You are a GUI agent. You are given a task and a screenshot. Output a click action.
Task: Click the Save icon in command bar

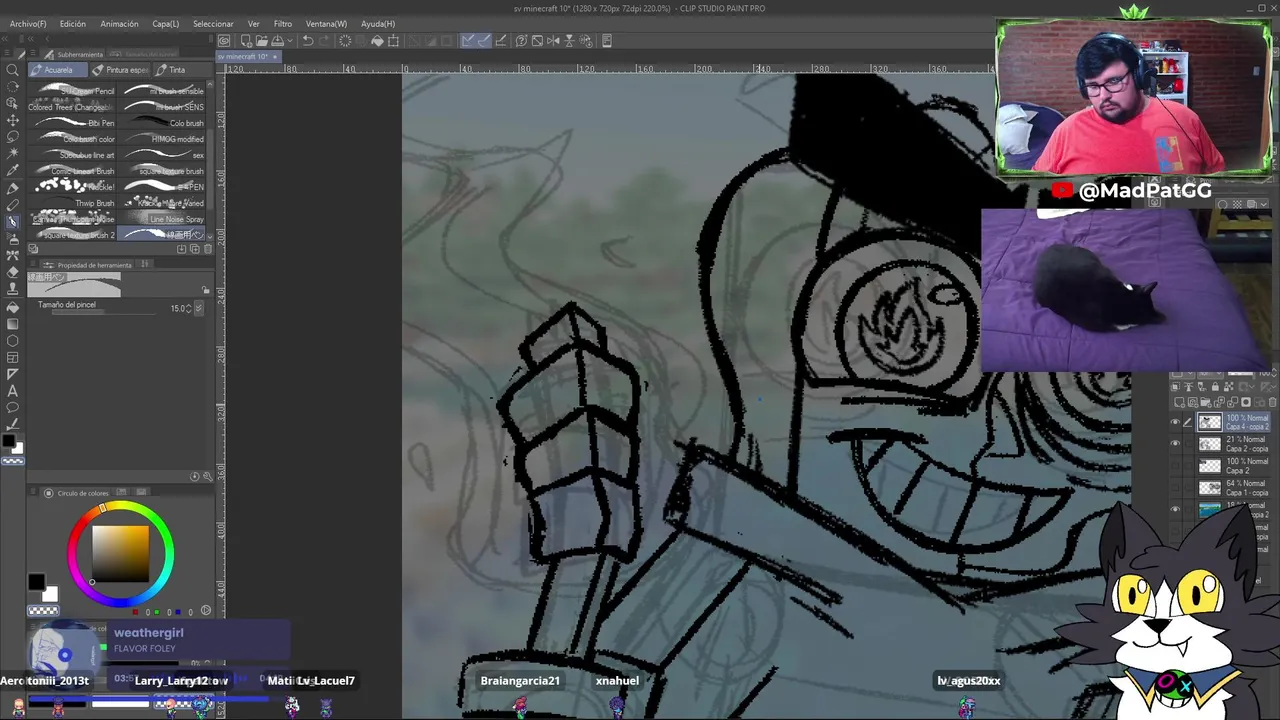(x=277, y=41)
